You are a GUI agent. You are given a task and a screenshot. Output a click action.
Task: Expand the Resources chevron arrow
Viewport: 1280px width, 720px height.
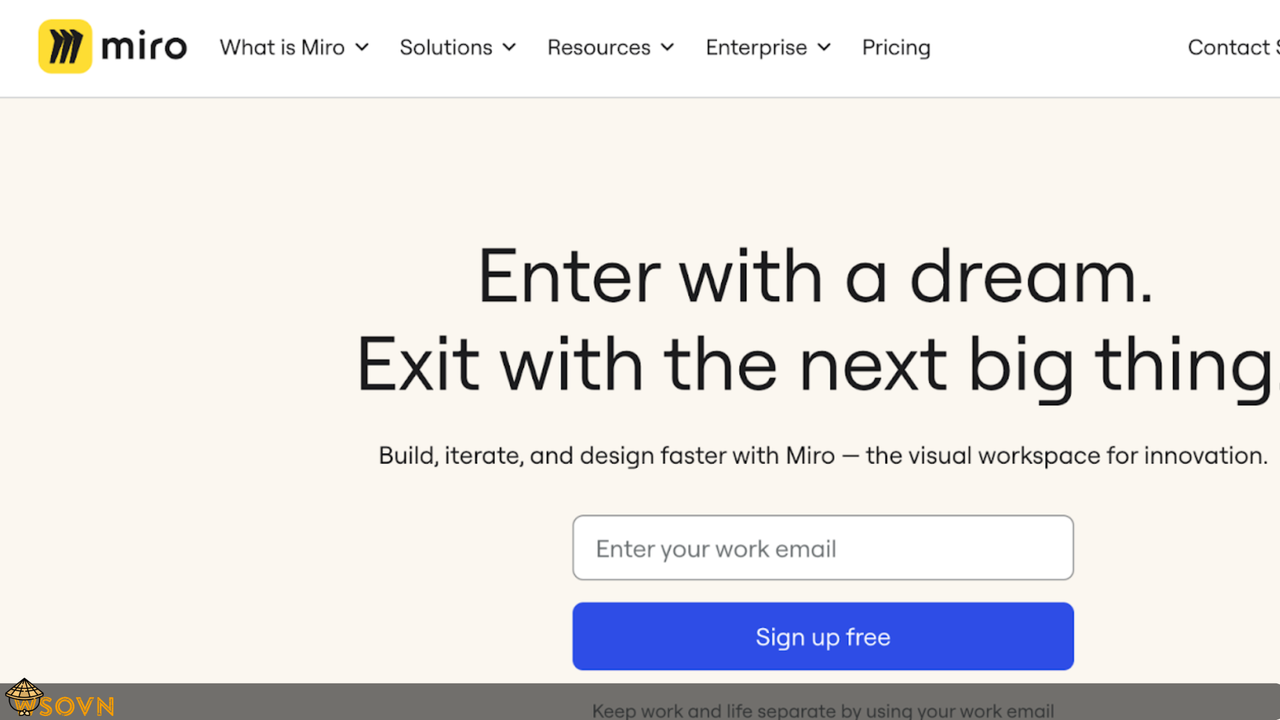(667, 47)
